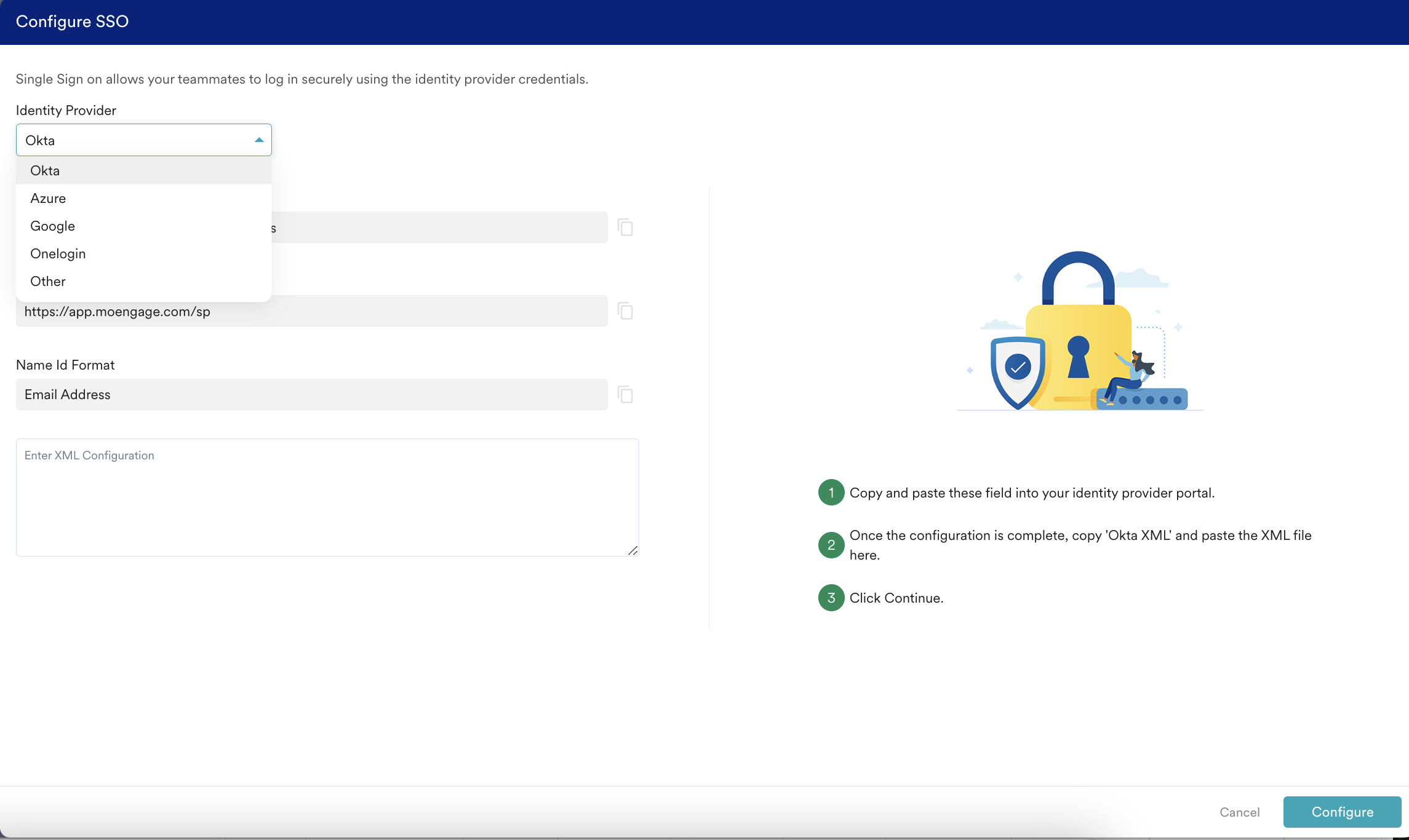Pick Google in the dropdown list
The image size is (1409, 840).
click(52, 226)
